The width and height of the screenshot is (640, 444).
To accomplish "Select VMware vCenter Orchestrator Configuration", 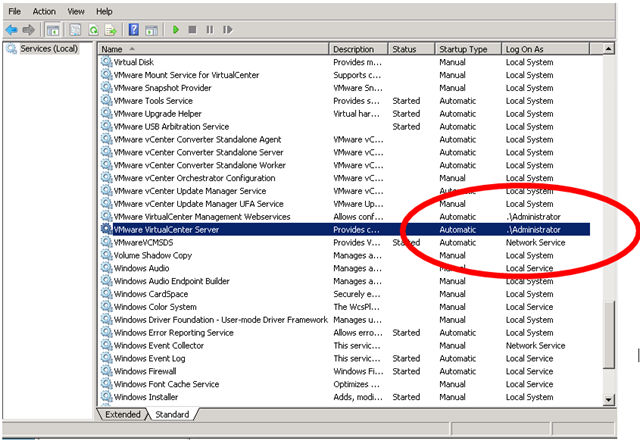I will (x=194, y=178).
